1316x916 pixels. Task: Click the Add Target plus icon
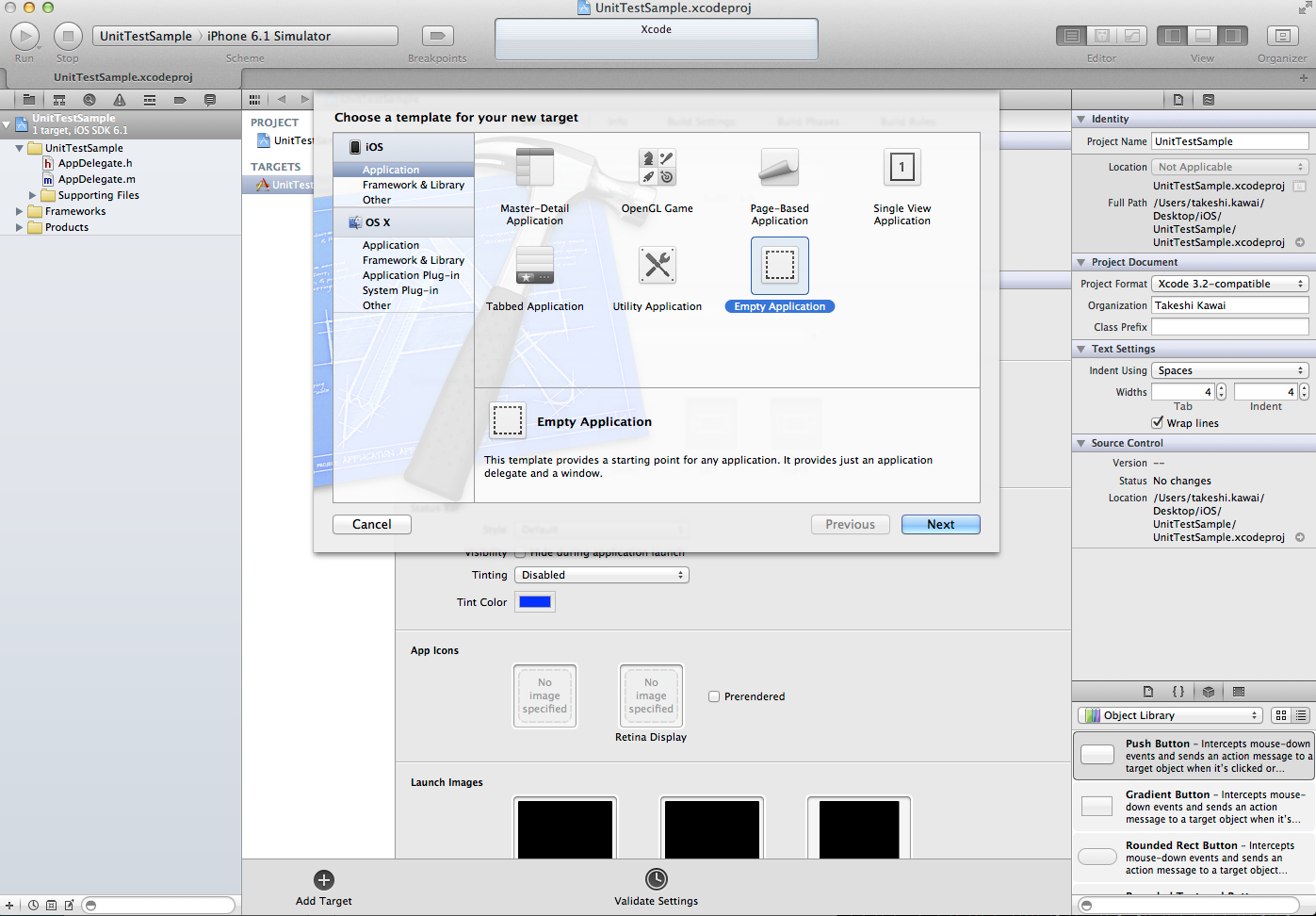pos(324,880)
